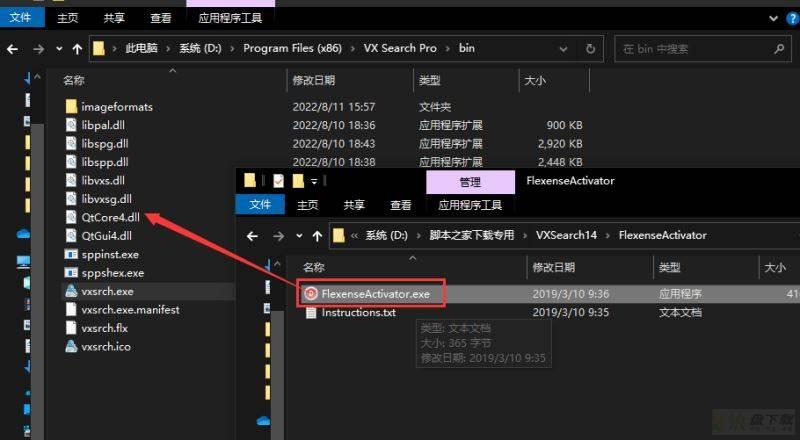
Task: Expand the chevron after Program Files (x86)
Action: [353, 48]
